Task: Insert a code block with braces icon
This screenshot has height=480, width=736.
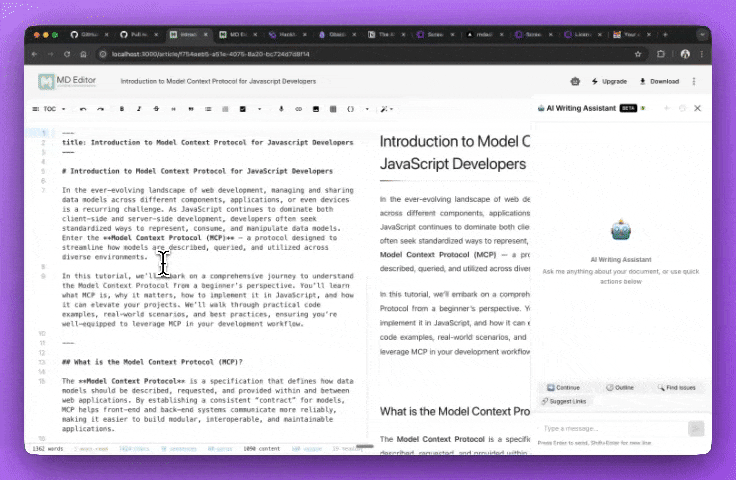Action: [x=351, y=108]
